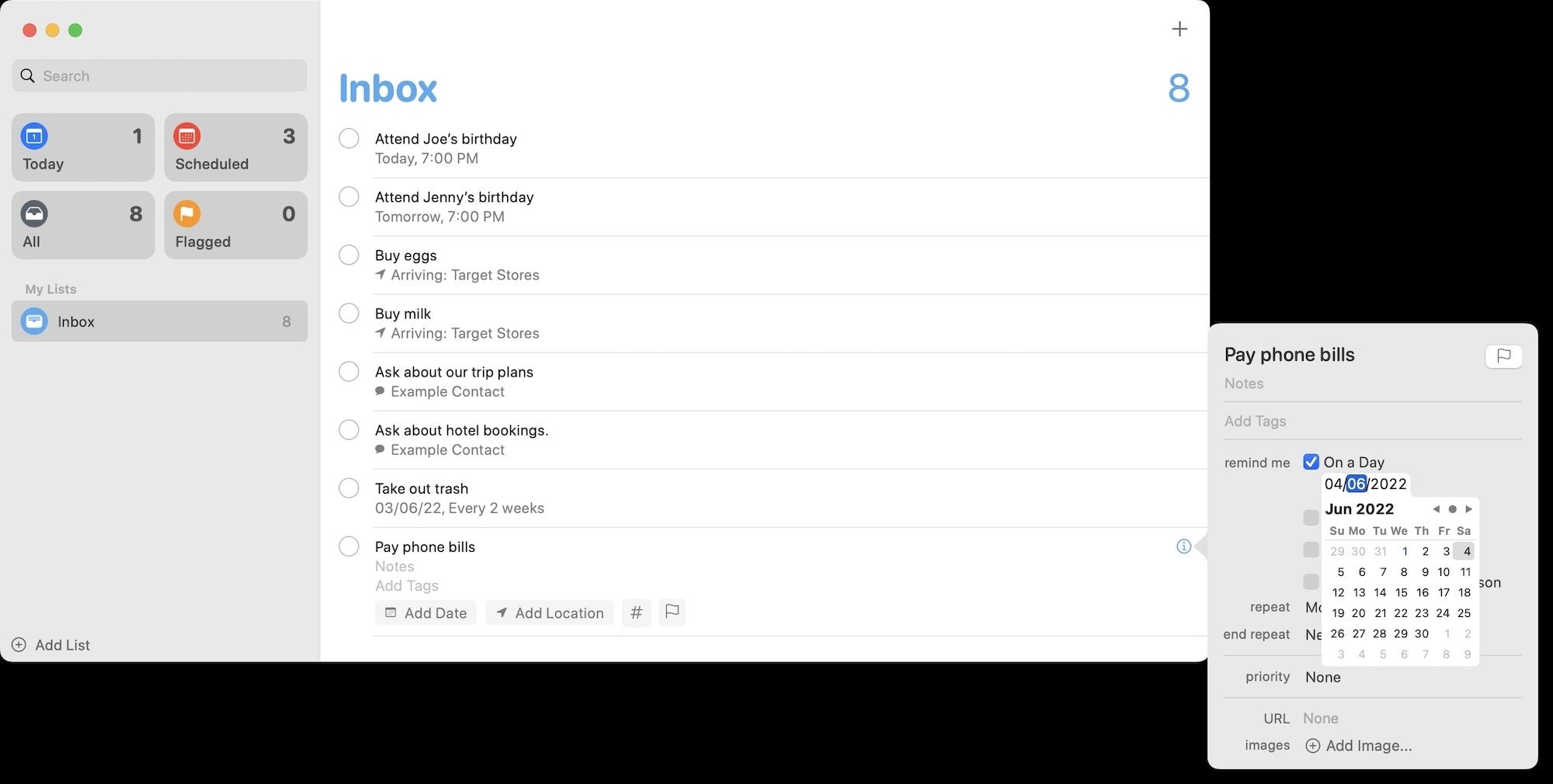Go back to the previous month in the calendar
This screenshot has width=1553, height=784.
(1436, 508)
